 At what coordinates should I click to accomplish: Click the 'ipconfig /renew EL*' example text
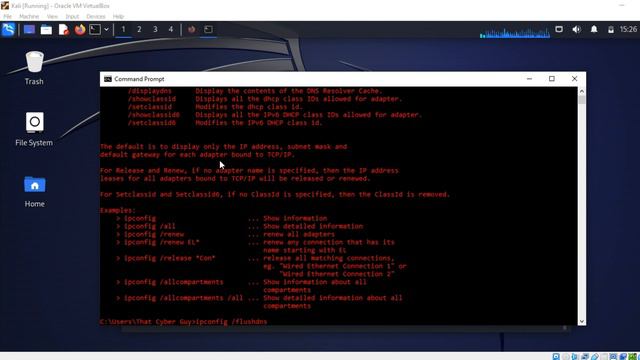click(x=162, y=242)
